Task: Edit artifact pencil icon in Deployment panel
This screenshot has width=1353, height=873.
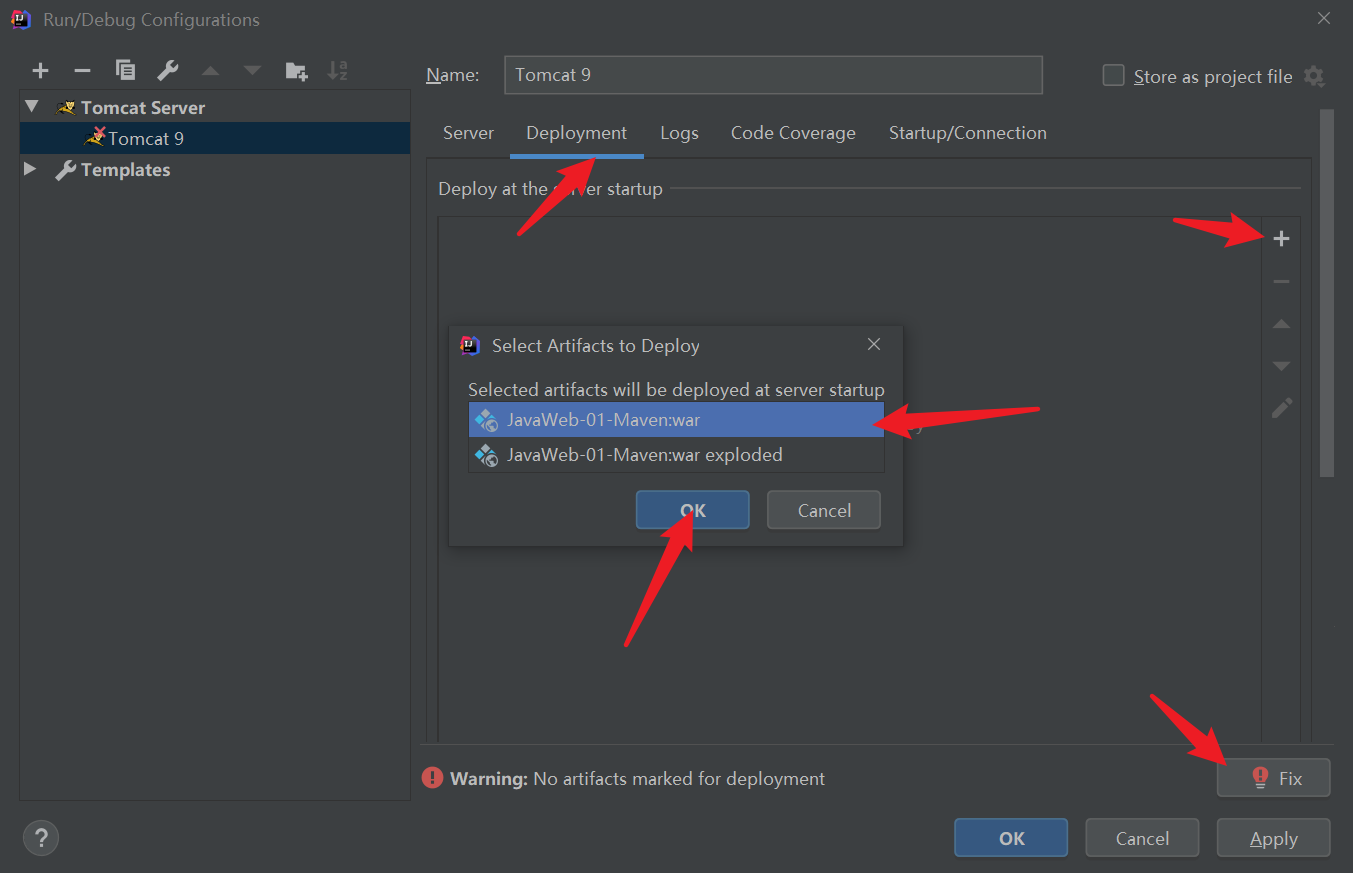Action: point(1281,408)
